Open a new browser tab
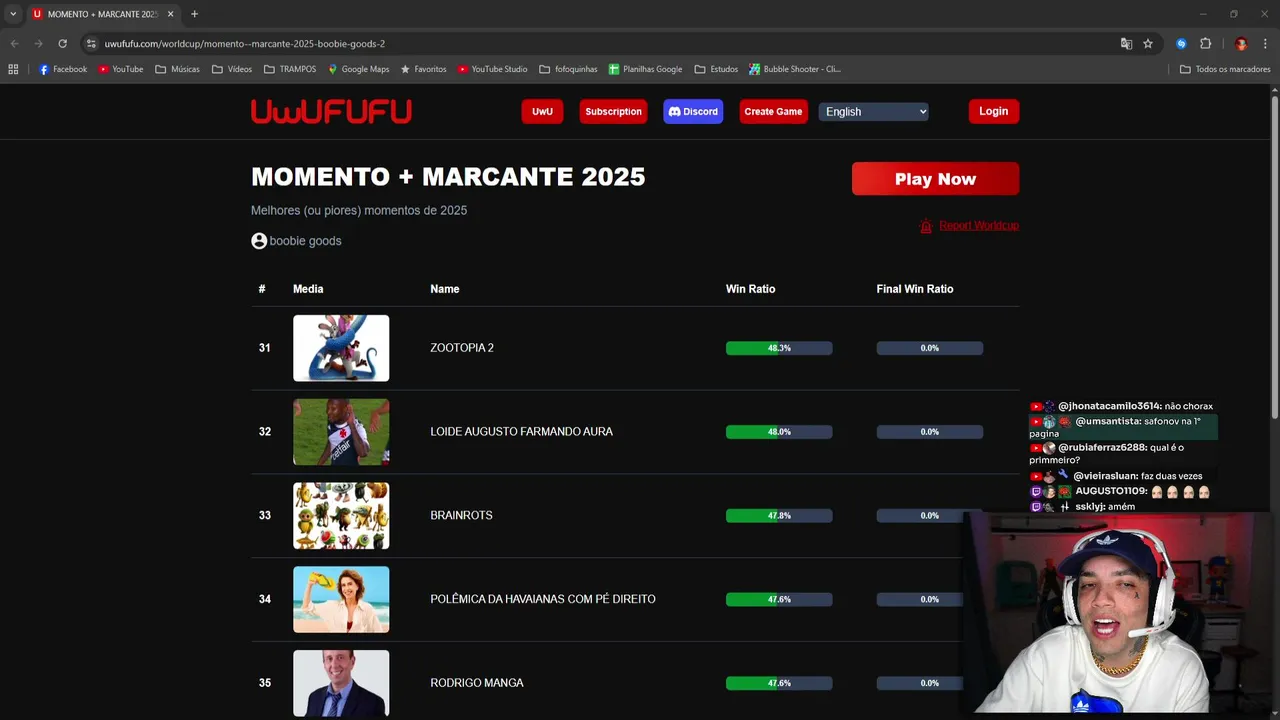Viewport: 1280px width, 720px height. click(194, 14)
